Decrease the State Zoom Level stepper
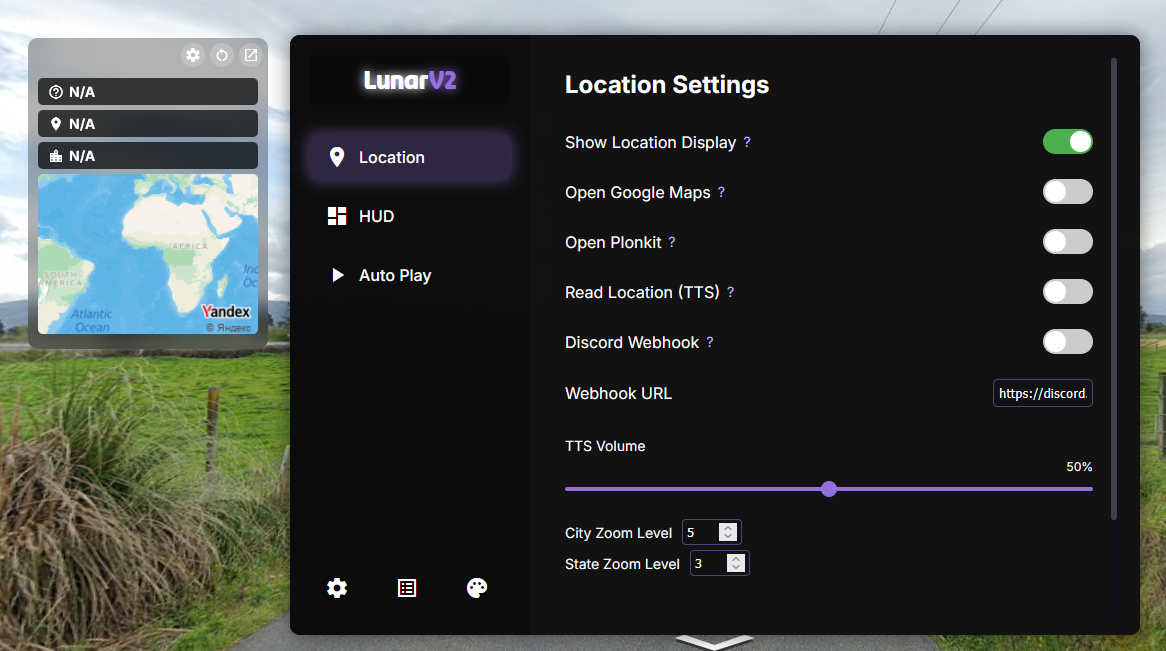 point(736,568)
